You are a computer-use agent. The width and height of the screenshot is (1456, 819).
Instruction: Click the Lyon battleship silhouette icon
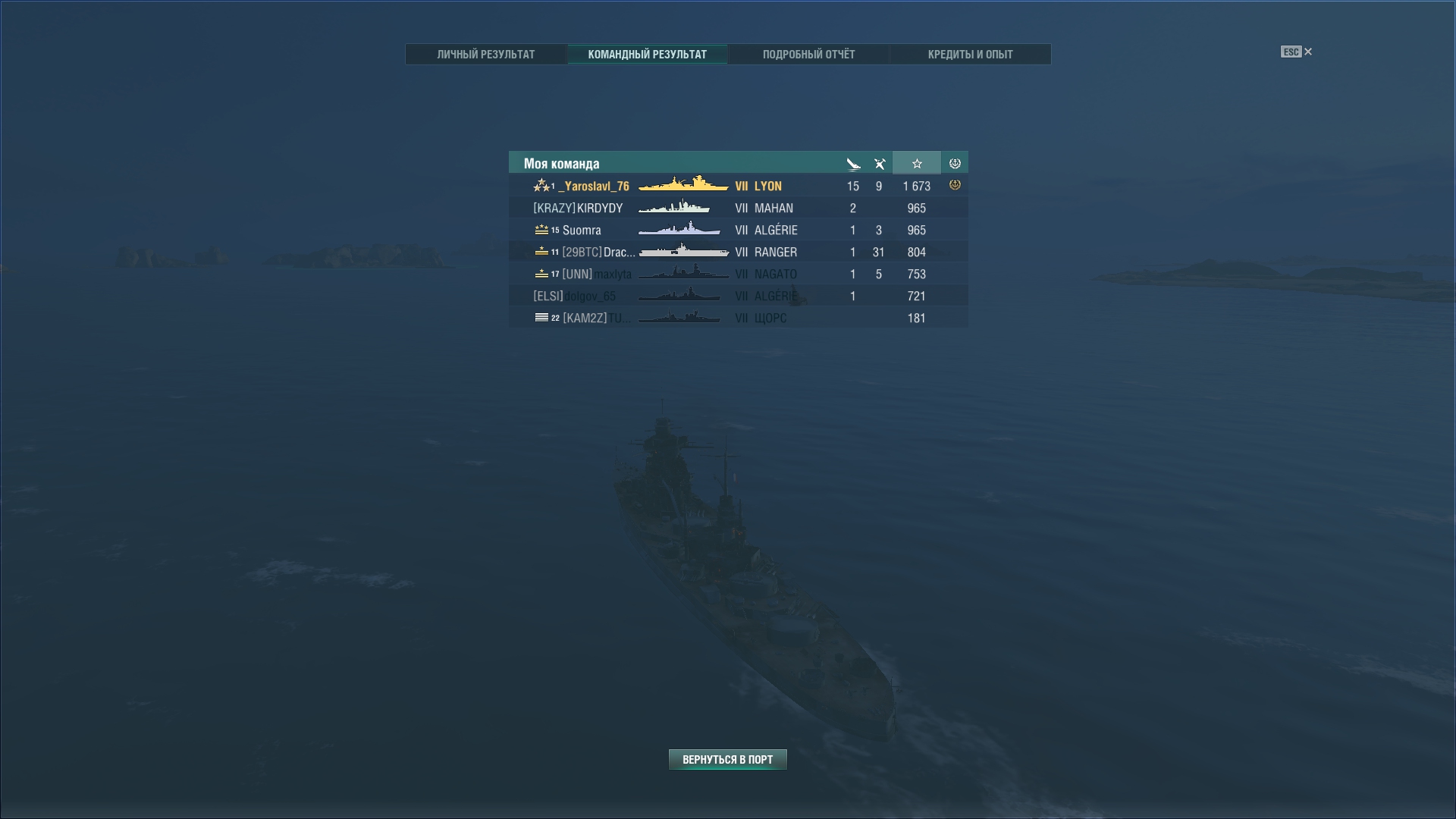(x=683, y=184)
